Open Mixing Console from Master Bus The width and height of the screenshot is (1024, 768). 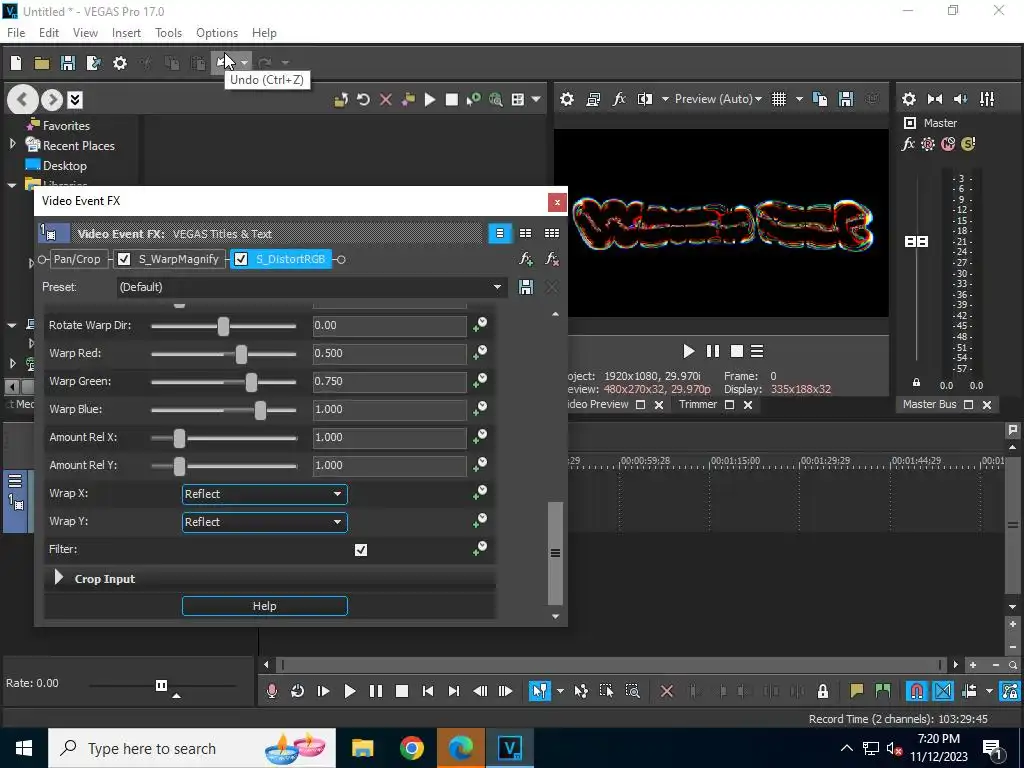coord(987,99)
